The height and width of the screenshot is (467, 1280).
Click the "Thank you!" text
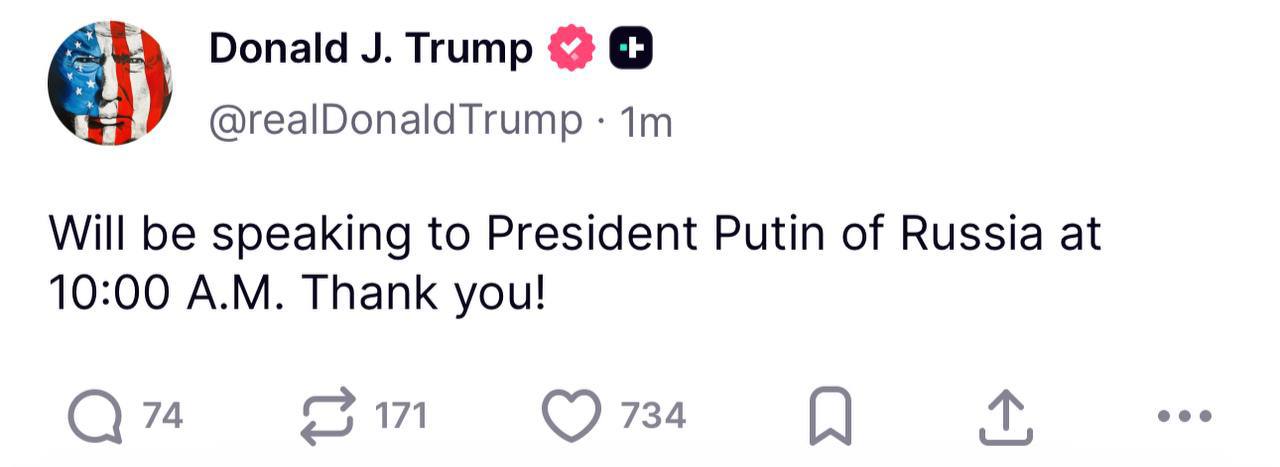tap(423, 293)
